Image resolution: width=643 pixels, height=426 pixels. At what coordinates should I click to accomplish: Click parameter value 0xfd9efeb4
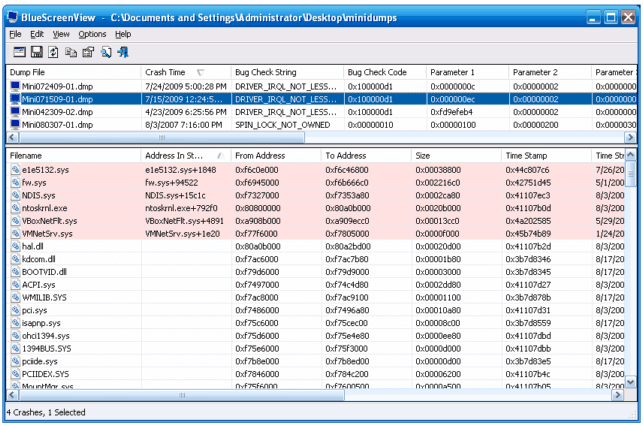451,112
